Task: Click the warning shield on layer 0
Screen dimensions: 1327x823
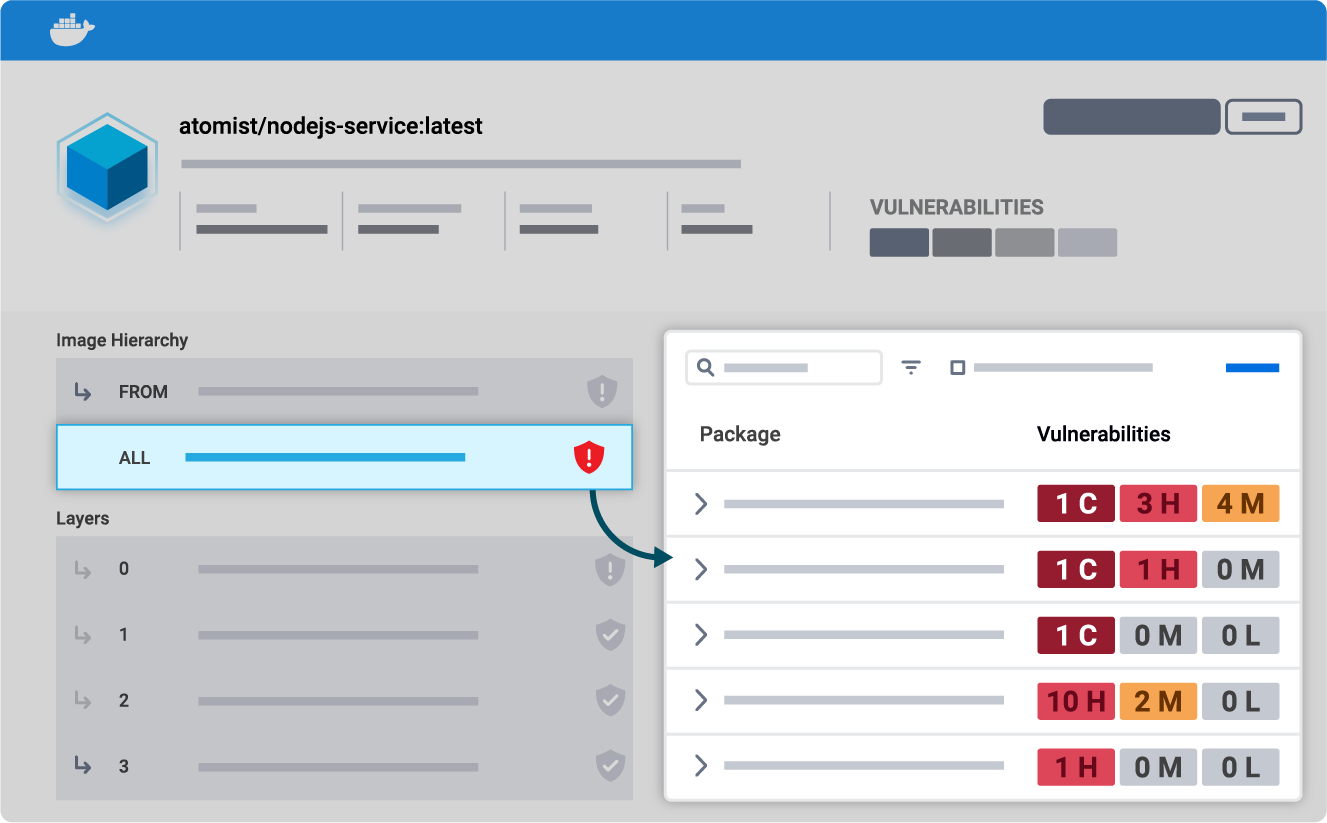Action: [609, 570]
